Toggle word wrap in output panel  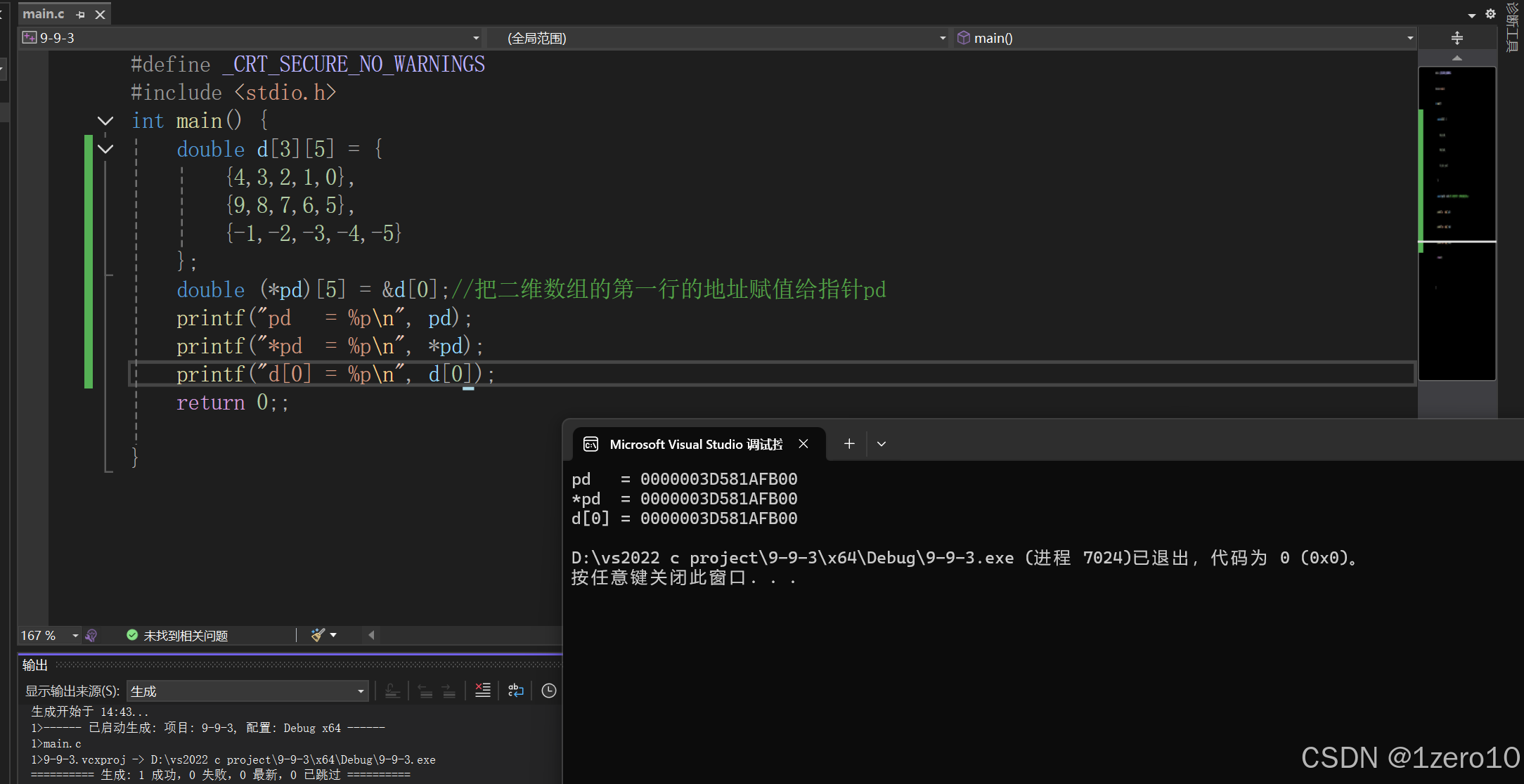(515, 691)
